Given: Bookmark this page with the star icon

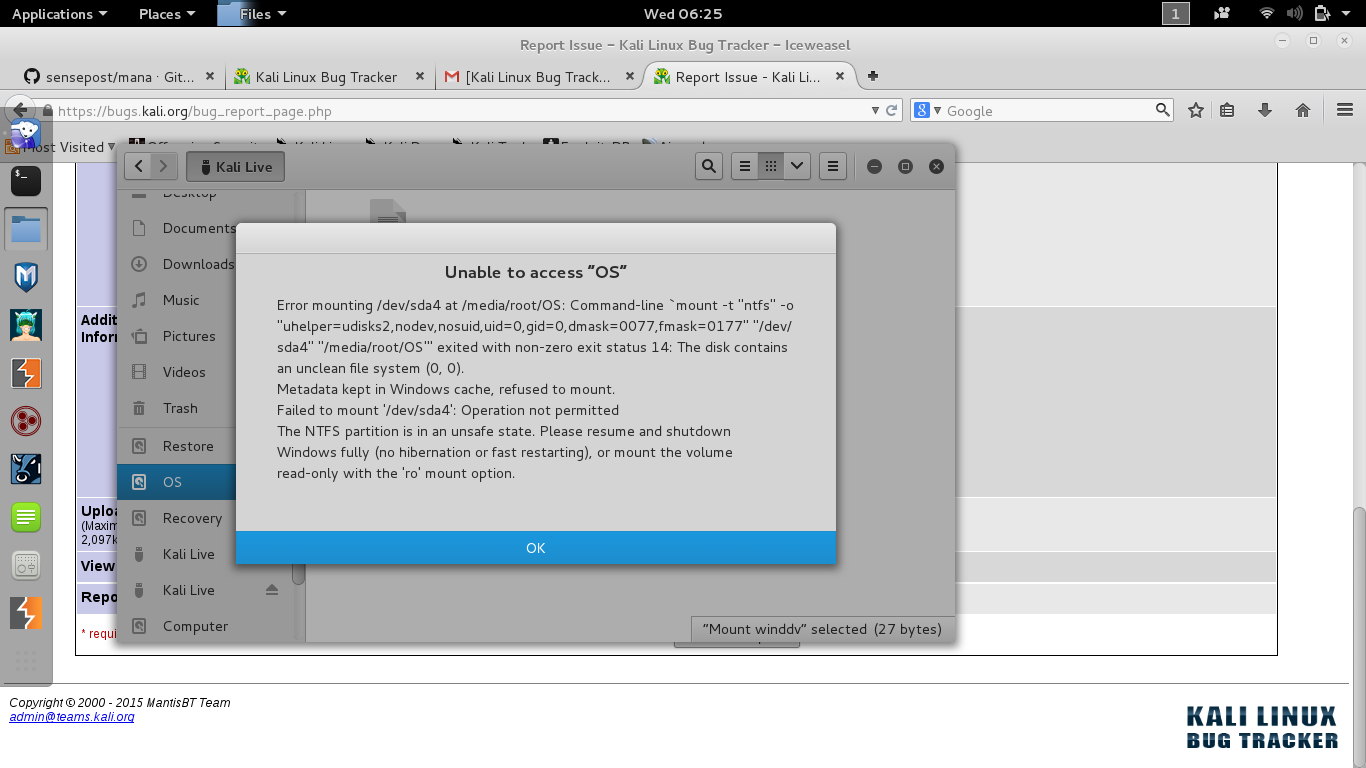Looking at the screenshot, I should (1195, 111).
